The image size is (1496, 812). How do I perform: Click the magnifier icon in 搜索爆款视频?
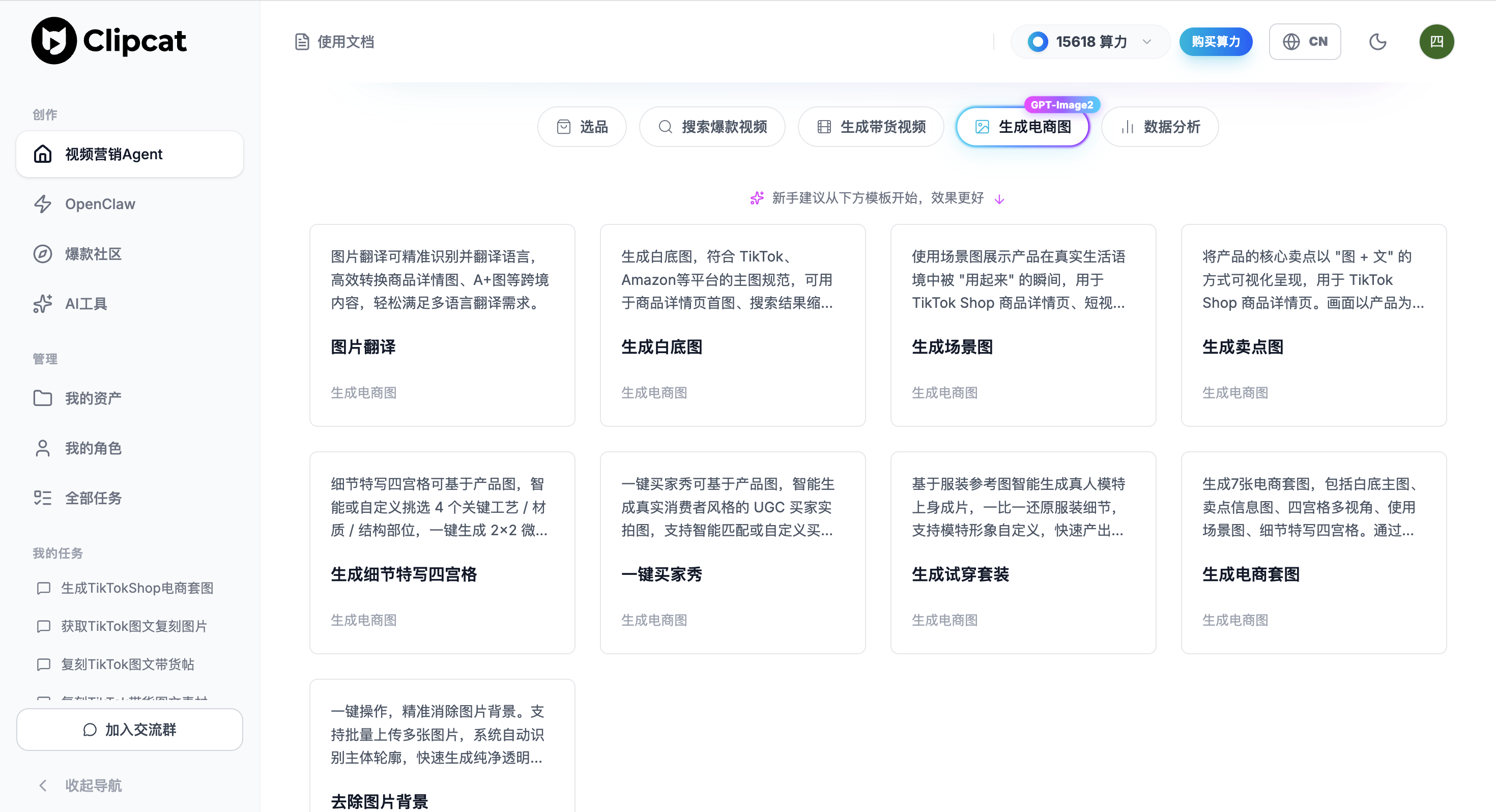665,127
